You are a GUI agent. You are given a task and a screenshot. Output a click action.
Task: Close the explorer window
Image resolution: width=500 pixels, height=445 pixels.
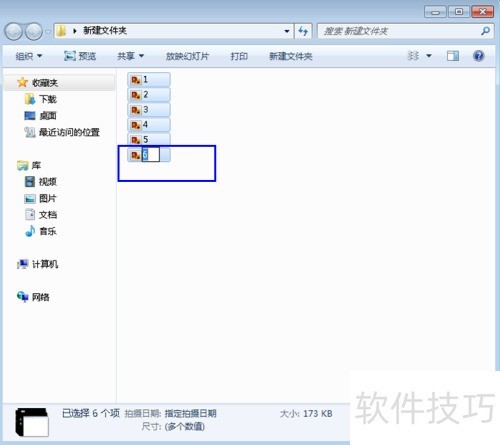(482, 12)
